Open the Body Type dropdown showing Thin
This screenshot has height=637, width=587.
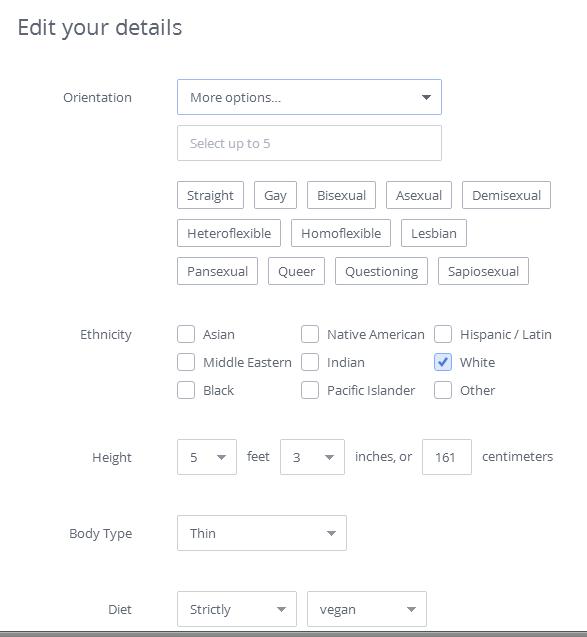pyautogui.click(x=262, y=533)
